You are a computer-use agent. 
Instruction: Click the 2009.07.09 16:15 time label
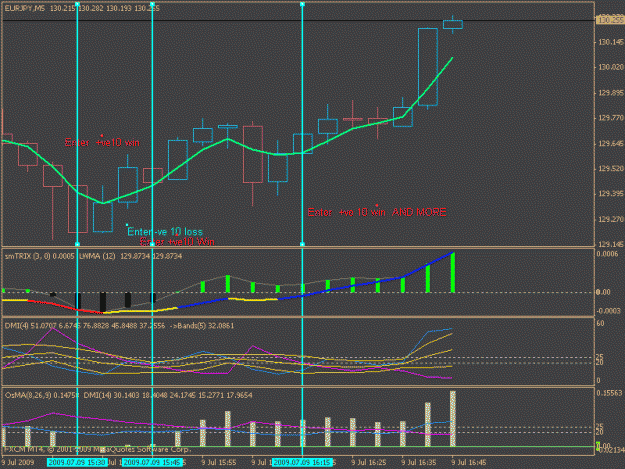302,462
